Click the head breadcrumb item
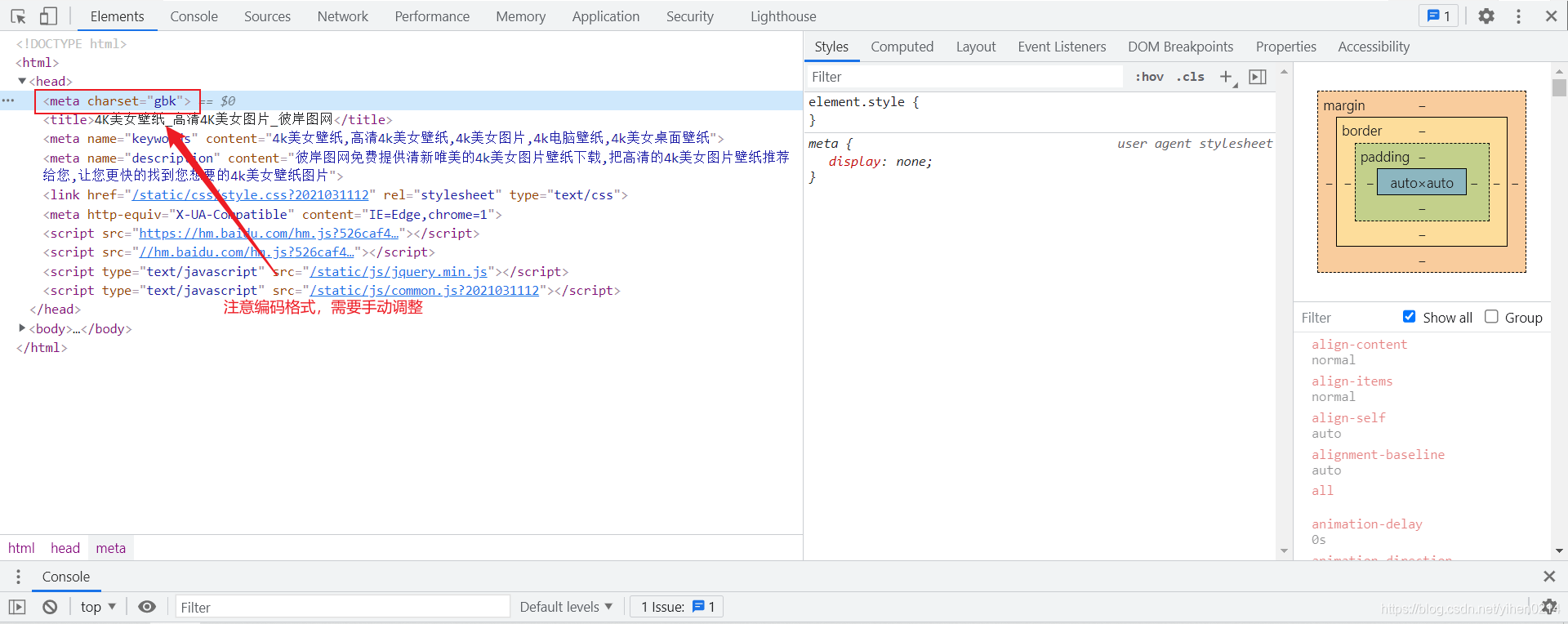 coord(65,548)
